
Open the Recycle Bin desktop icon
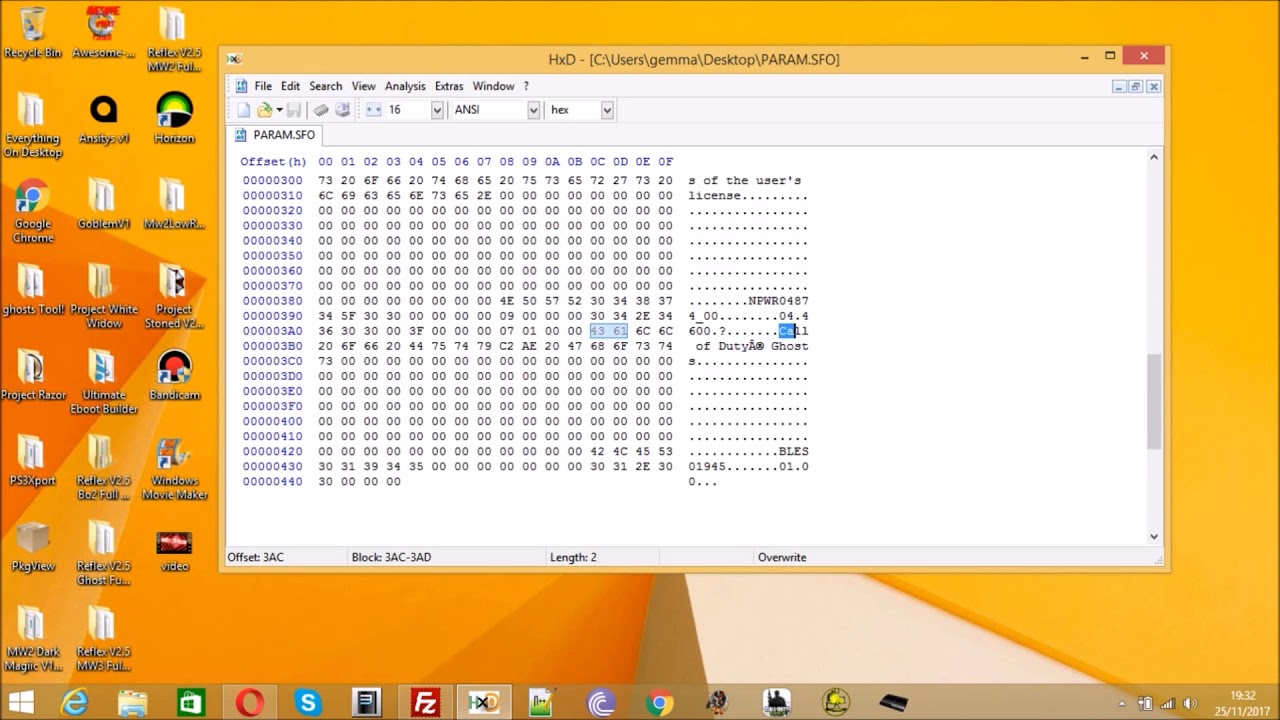point(33,33)
